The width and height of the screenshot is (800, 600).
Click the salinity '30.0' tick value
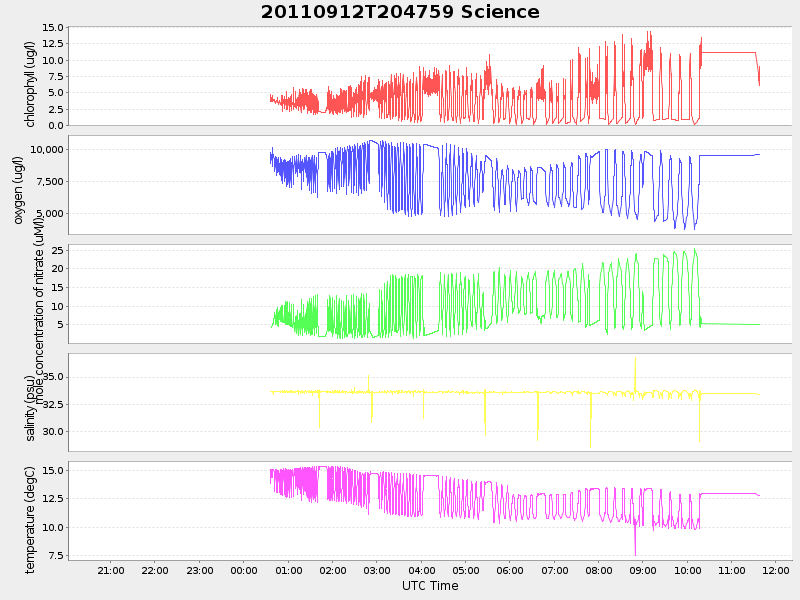click(x=53, y=432)
